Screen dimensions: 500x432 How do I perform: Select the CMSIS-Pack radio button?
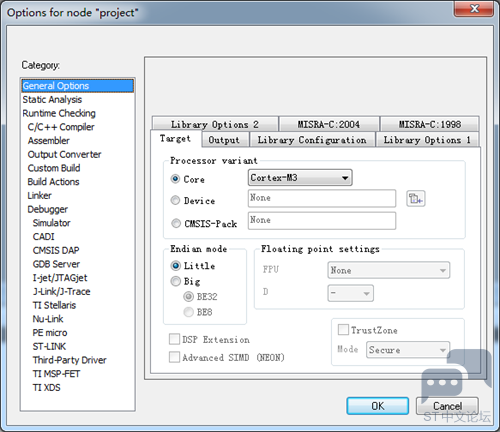pos(176,223)
